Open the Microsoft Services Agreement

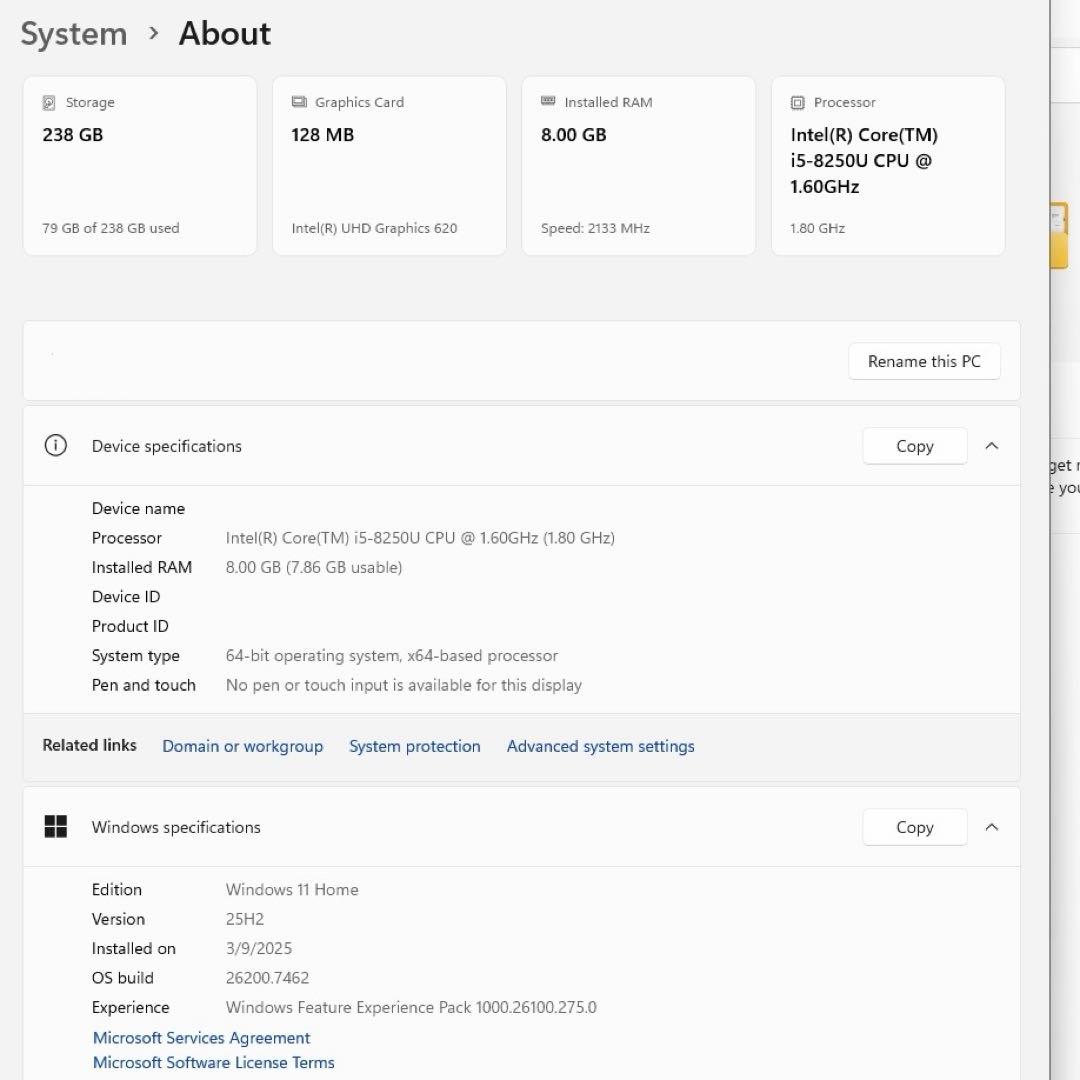pos(200,1038)
